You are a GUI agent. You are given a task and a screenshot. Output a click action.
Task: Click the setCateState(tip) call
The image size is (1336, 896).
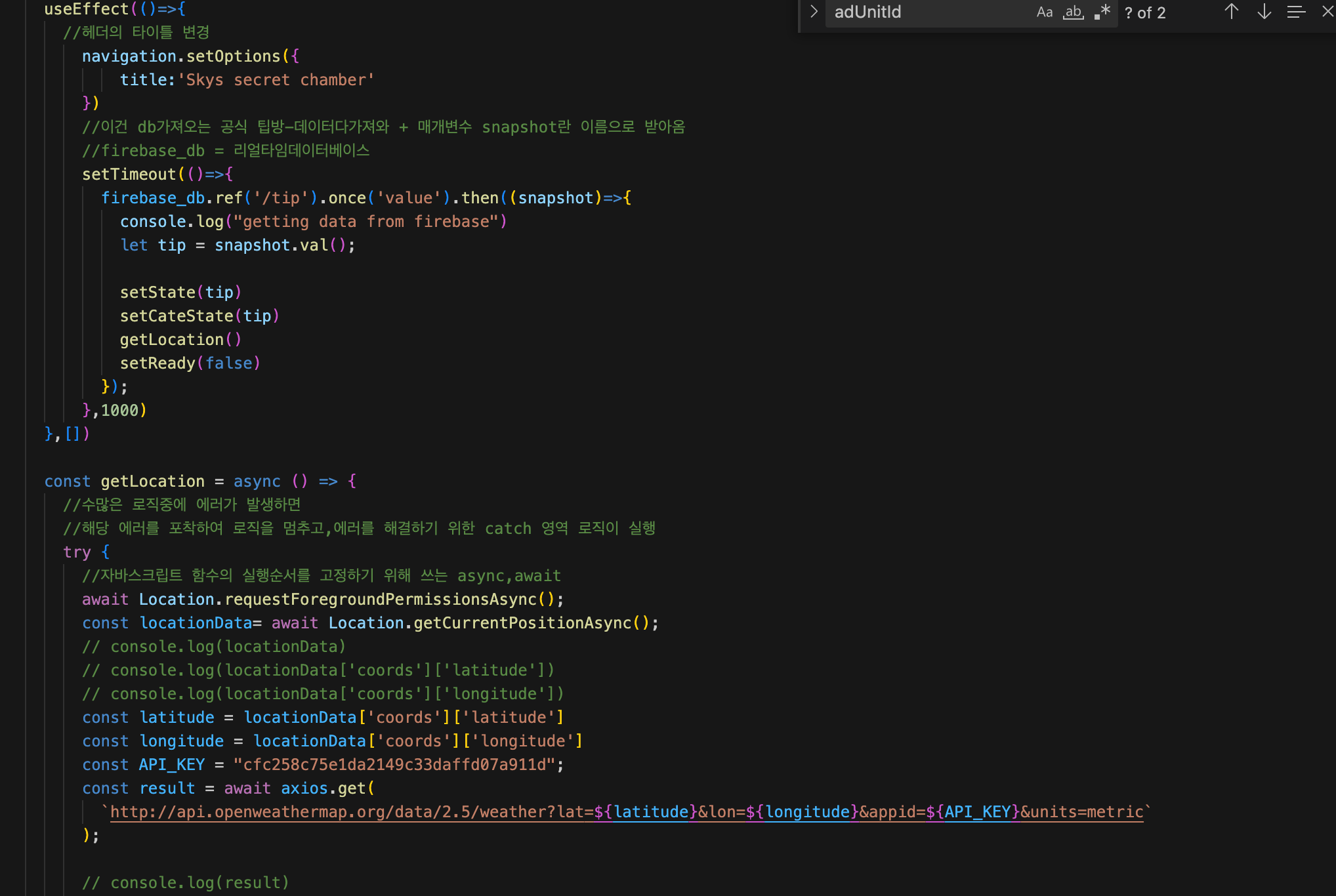point(199,316)
